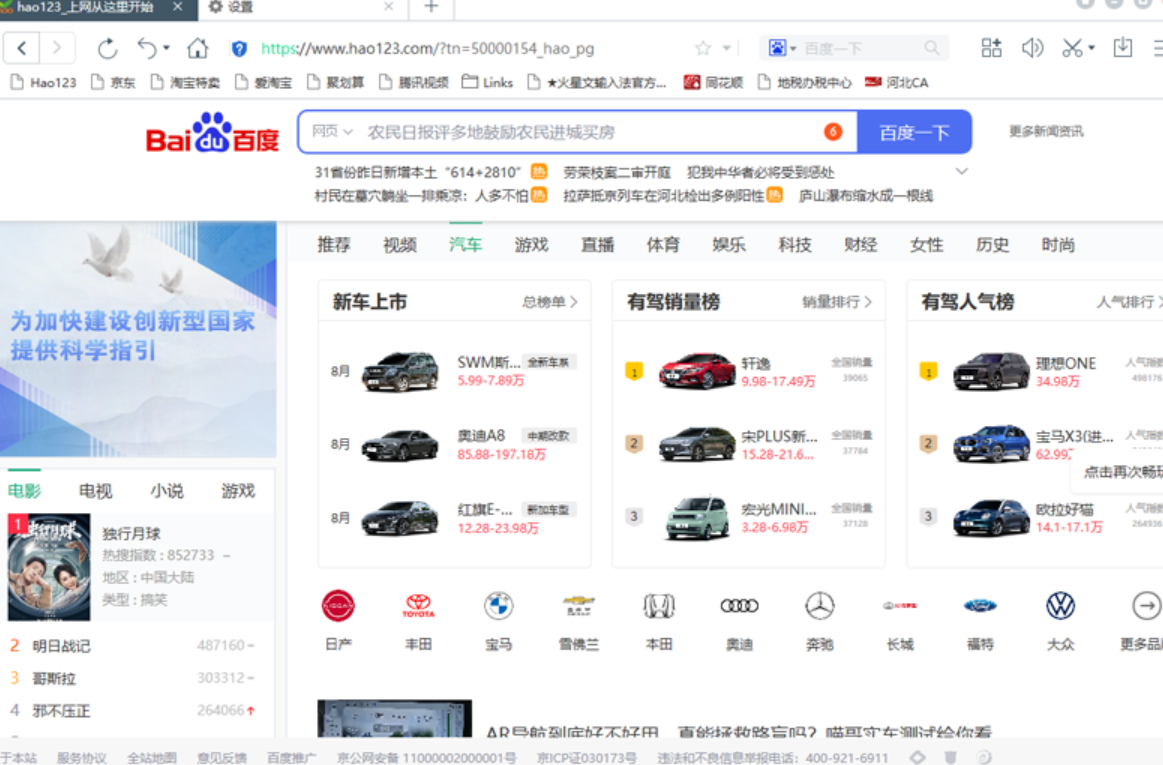Switch to the 小说 tab
The height and width of the screenshot is (765, 1163).
(167, 491)
